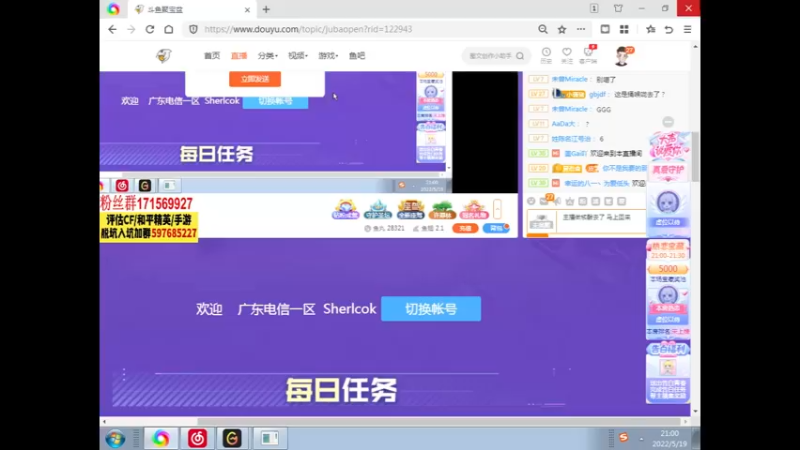Click the orange 充值 recharge button
The image size is (800, 450).
465,228
